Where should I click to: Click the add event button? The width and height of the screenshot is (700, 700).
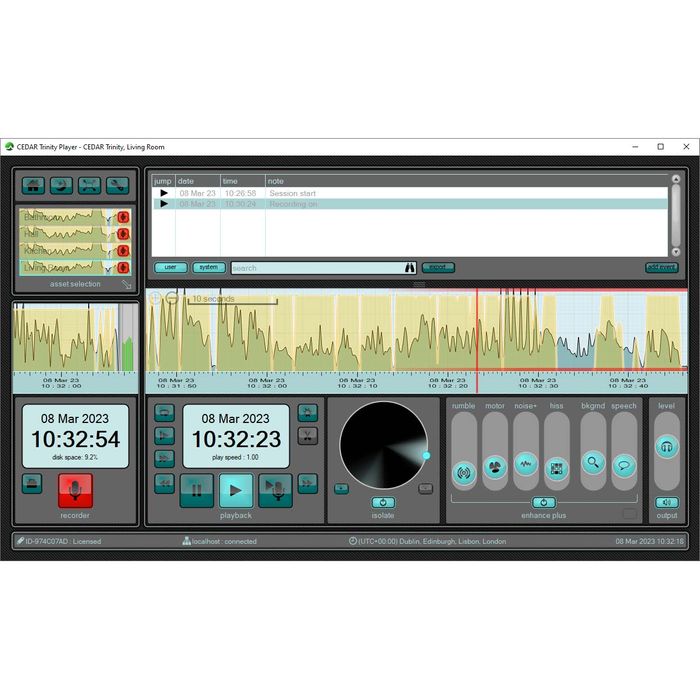[x=661, y=268]
